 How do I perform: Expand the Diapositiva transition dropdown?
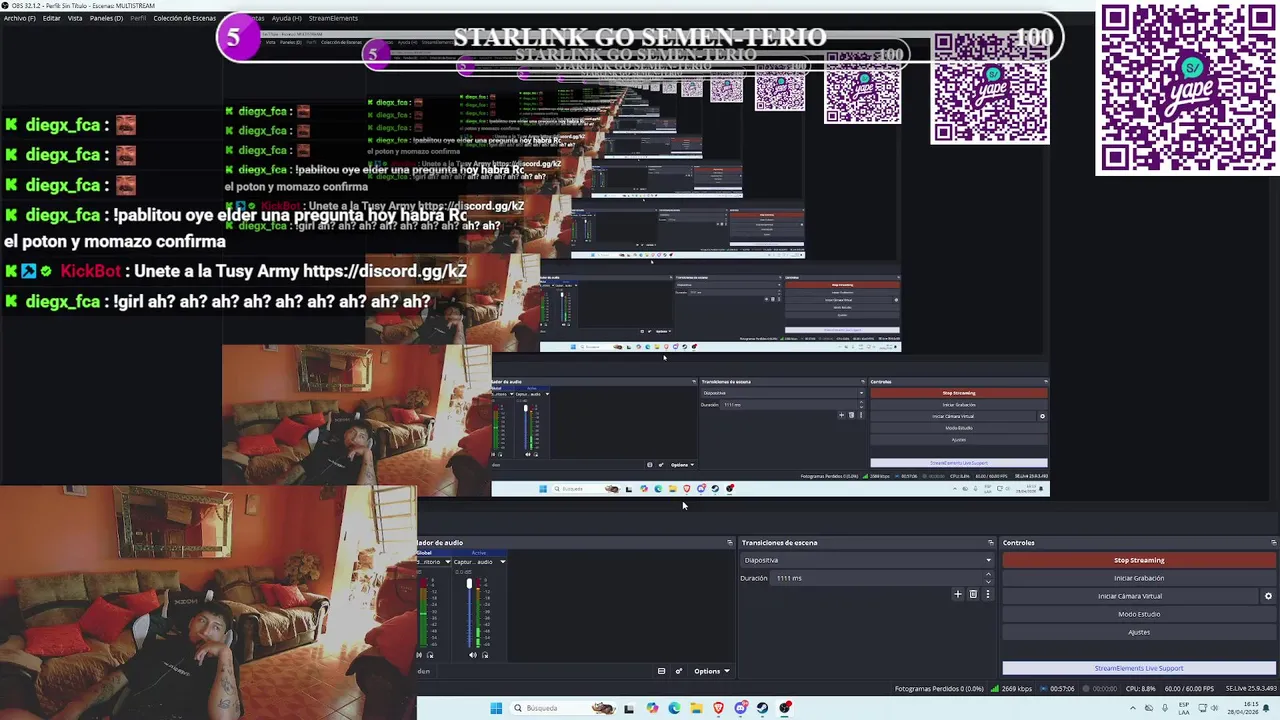pos(867,560)
